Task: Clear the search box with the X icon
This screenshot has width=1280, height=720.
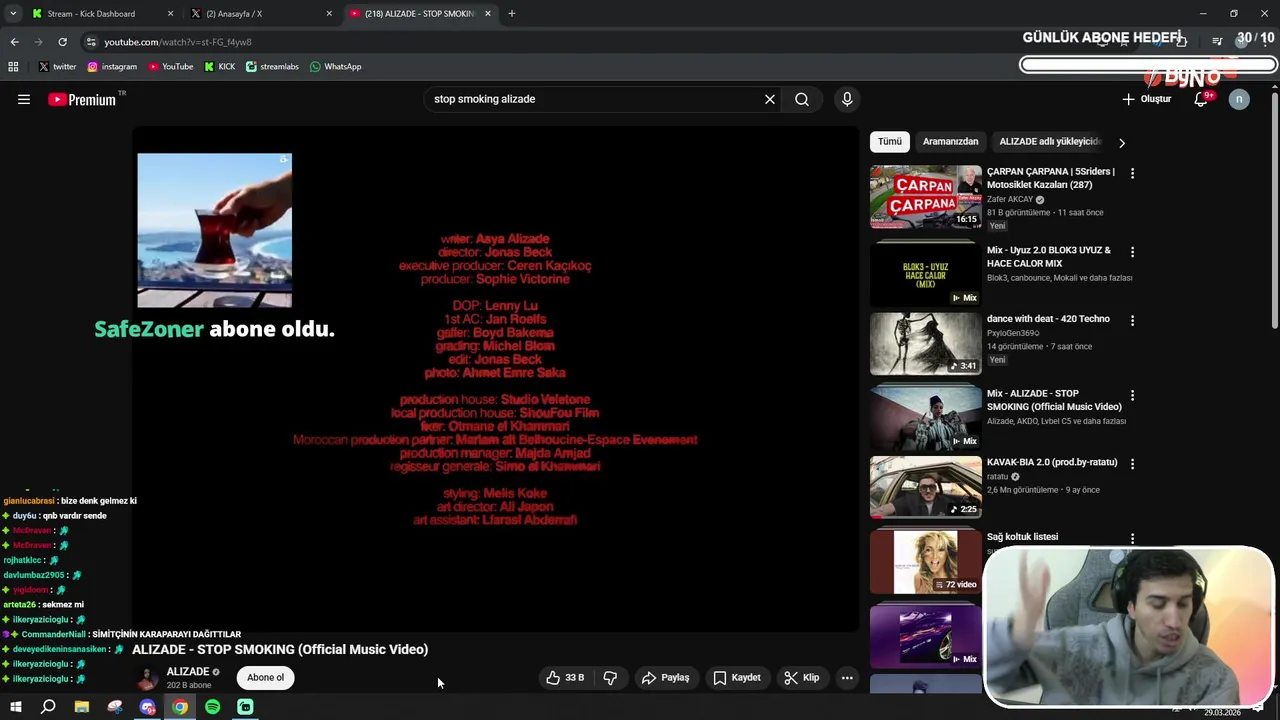Action: click(x=770, y=99)
